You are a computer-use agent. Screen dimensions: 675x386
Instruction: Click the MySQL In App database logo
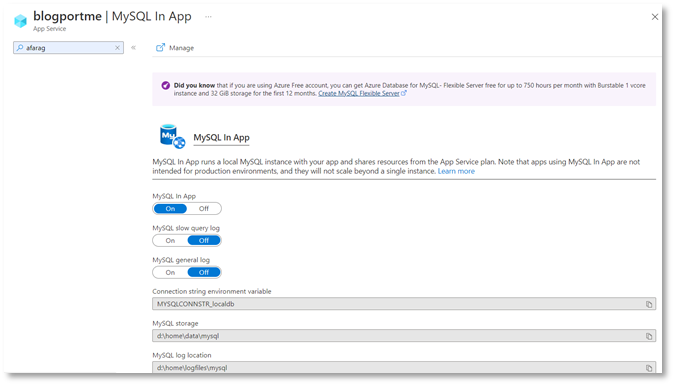(172, 136)
